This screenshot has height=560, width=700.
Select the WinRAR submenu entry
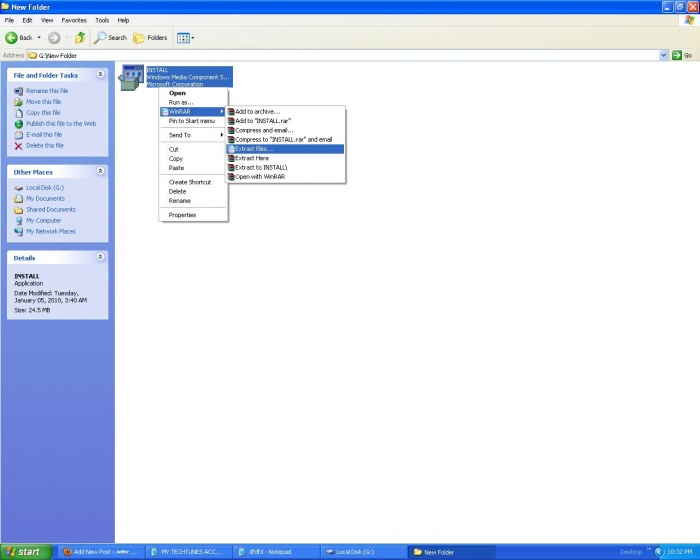point(193,112)
